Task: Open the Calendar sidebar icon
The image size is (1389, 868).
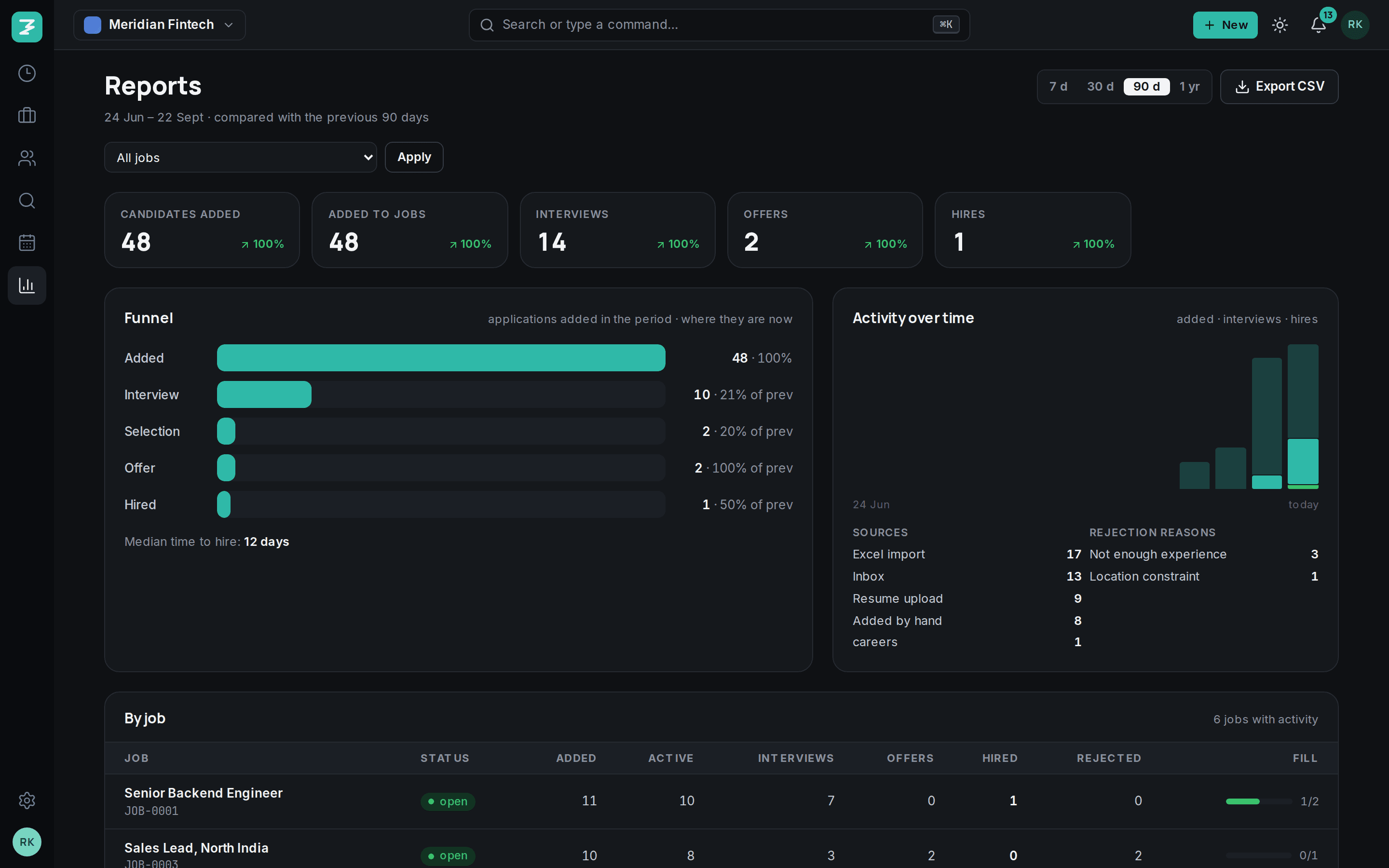Action: pyautogui.click(x=27, y=242)
